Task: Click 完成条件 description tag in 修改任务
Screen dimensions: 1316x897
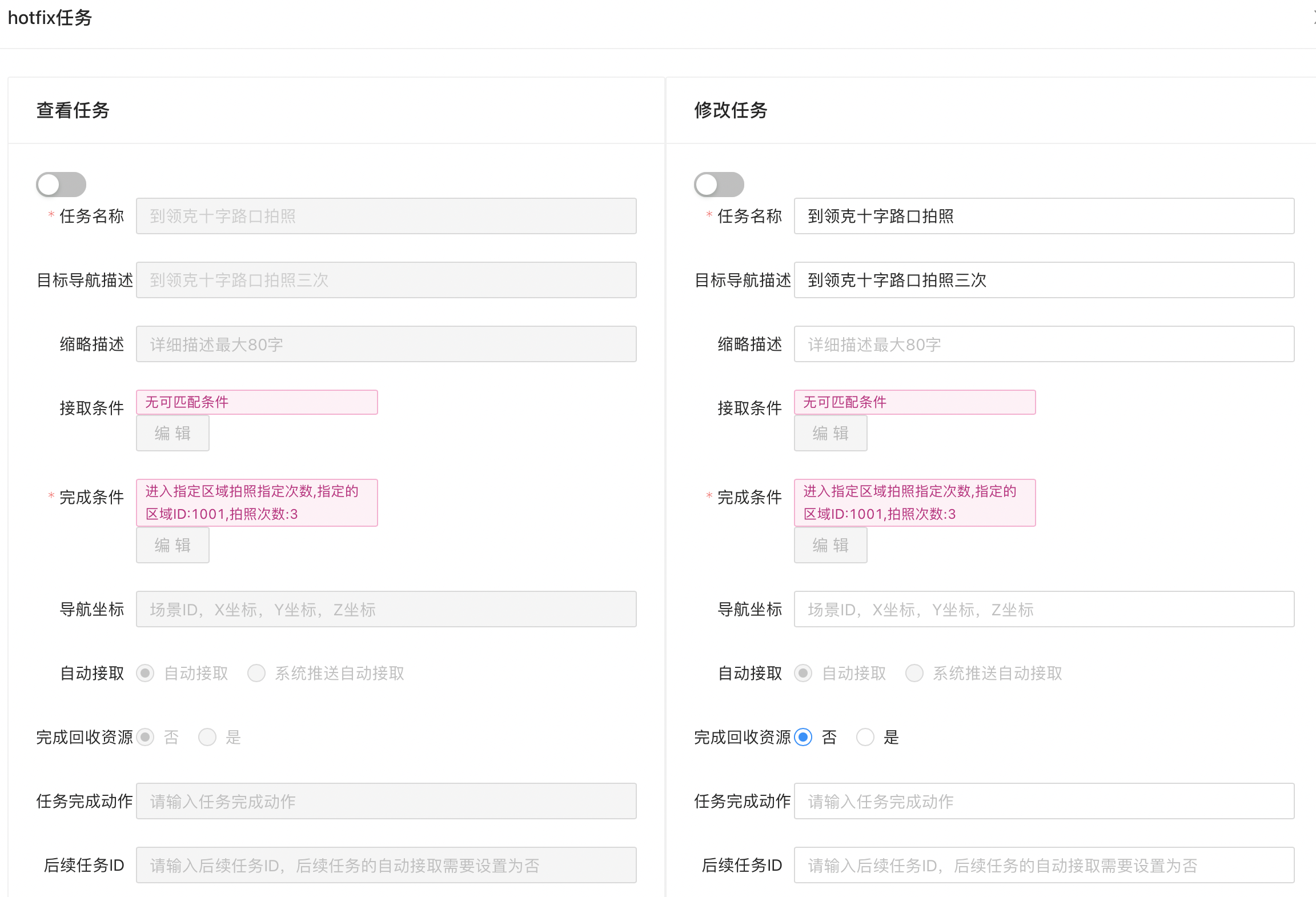Action: [914, 503]
